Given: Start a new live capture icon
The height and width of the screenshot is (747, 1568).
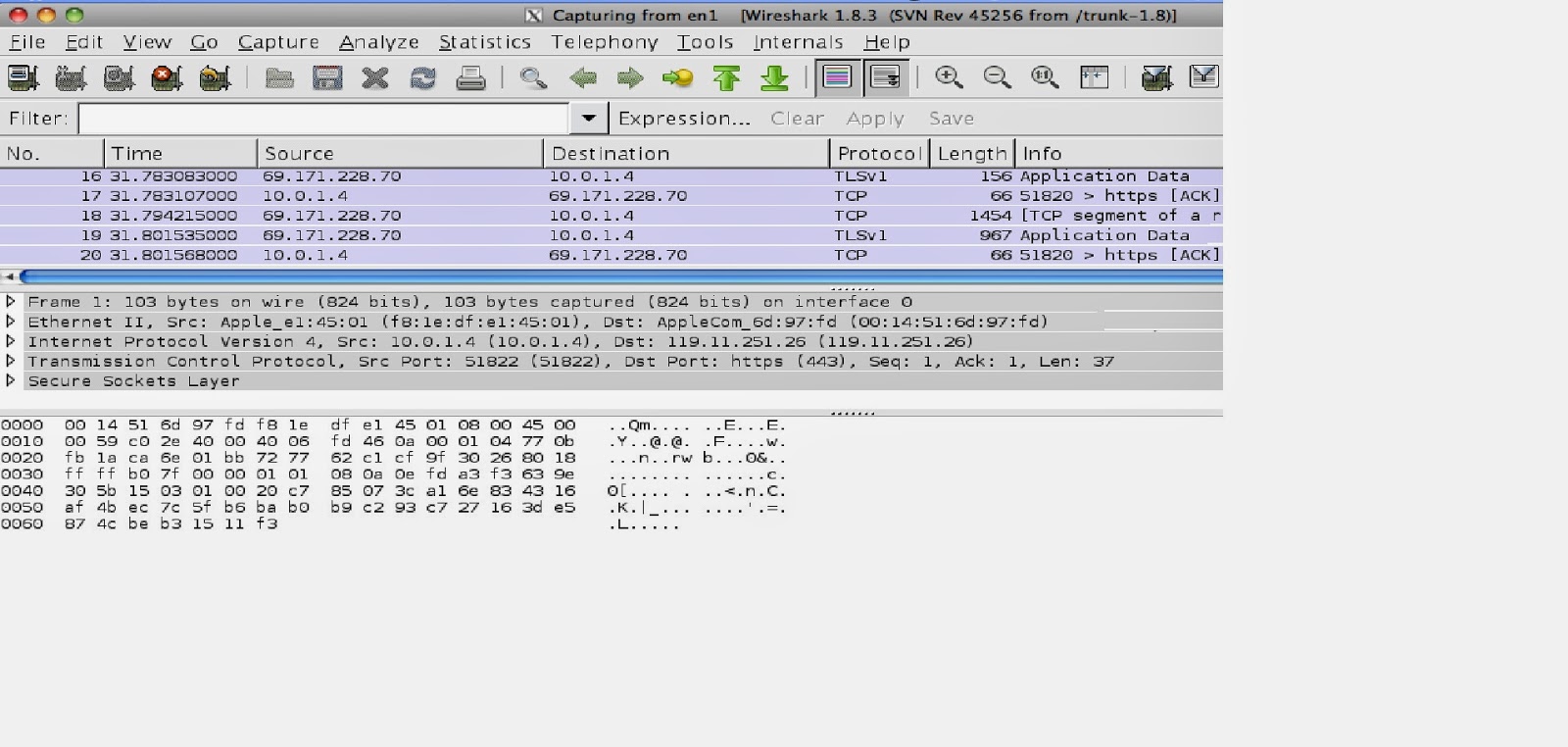Looking at the screenshot, I should click(119, 77).
